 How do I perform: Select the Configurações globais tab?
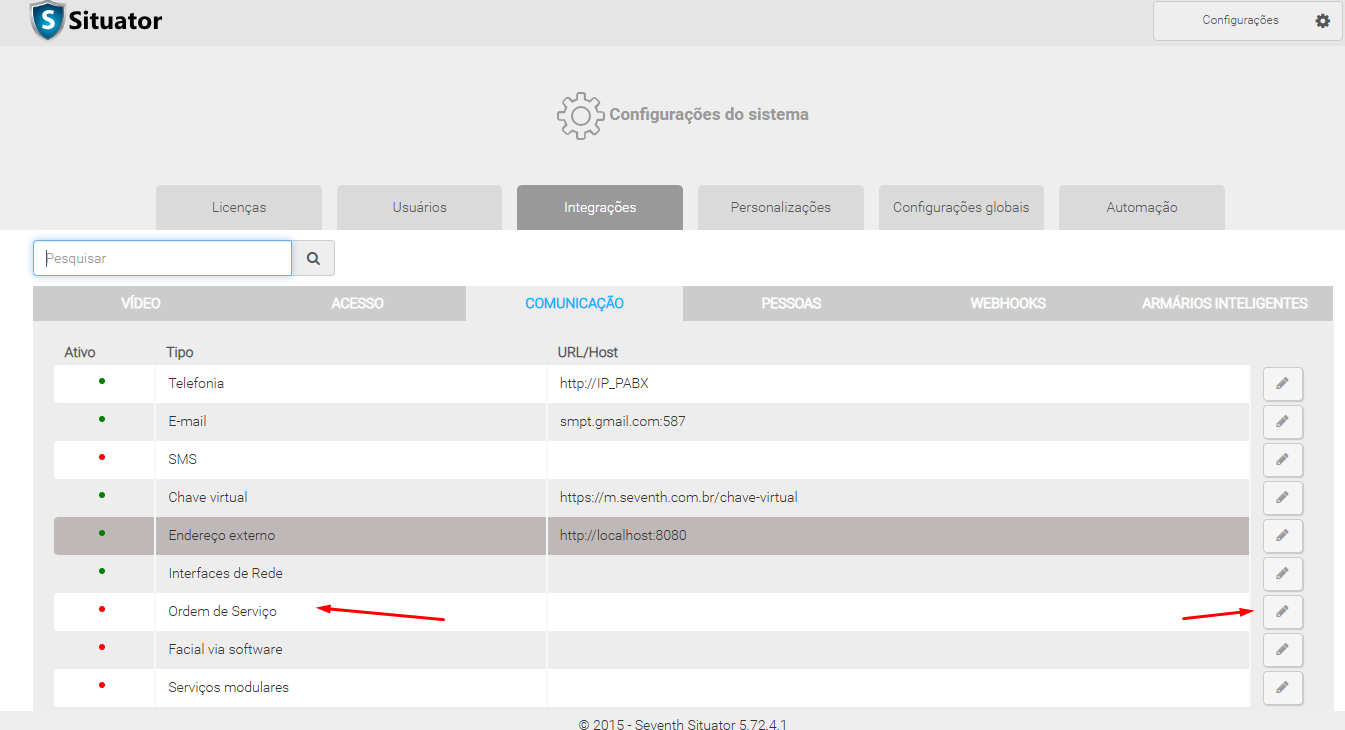961,208
